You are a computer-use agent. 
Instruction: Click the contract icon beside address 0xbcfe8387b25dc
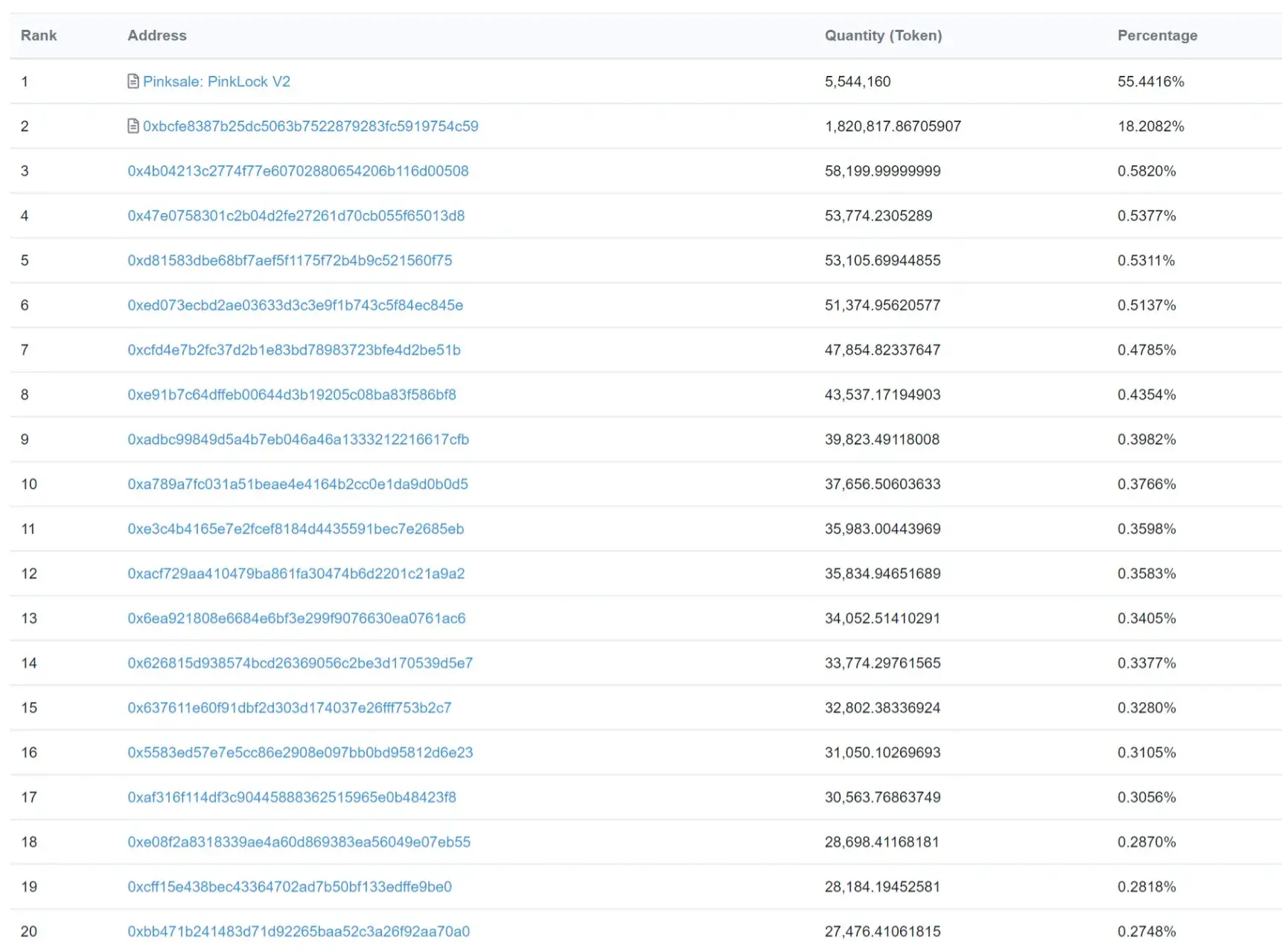point(133,126)
